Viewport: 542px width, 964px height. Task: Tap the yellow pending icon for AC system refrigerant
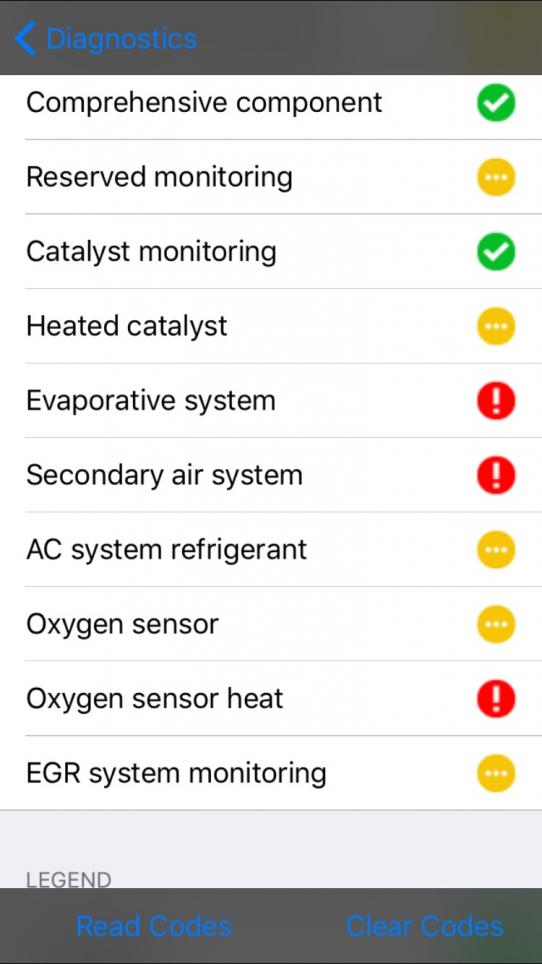496,549
